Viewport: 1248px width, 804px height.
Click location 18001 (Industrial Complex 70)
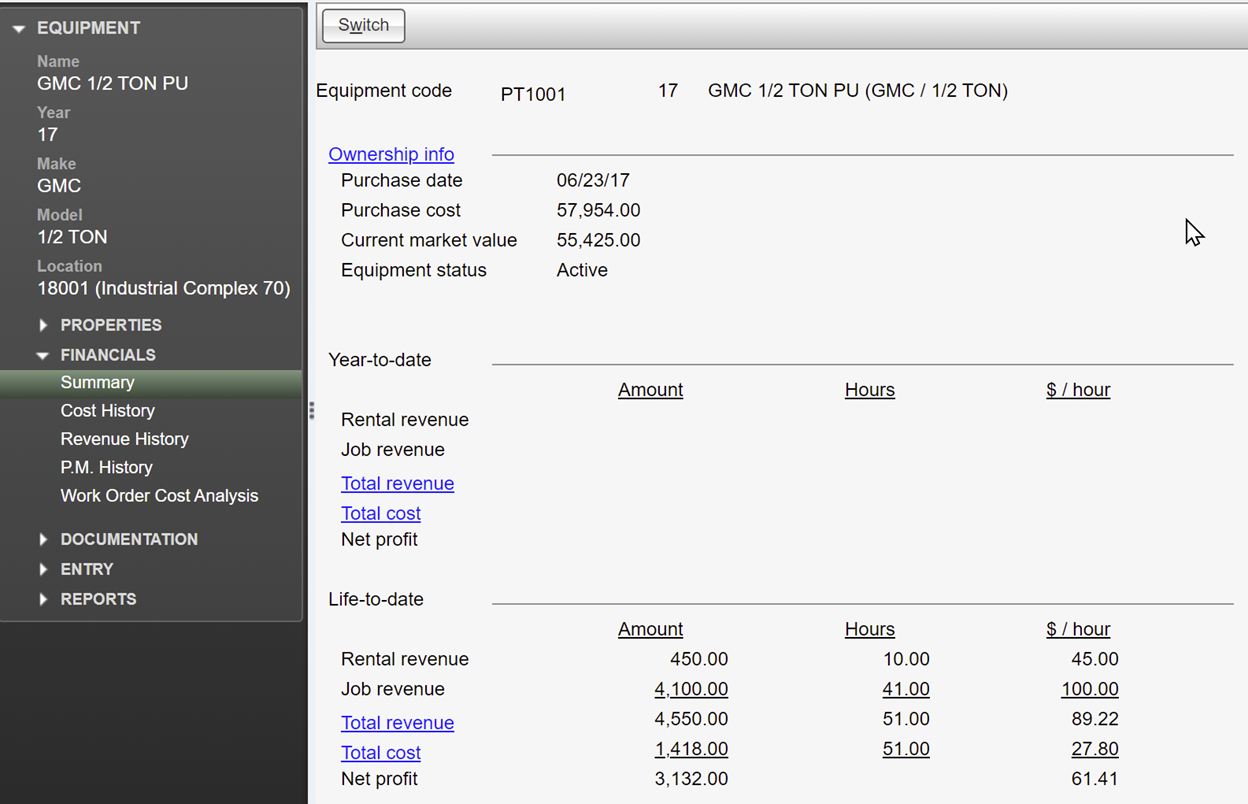pyautogui.click(x=164, y=289)
